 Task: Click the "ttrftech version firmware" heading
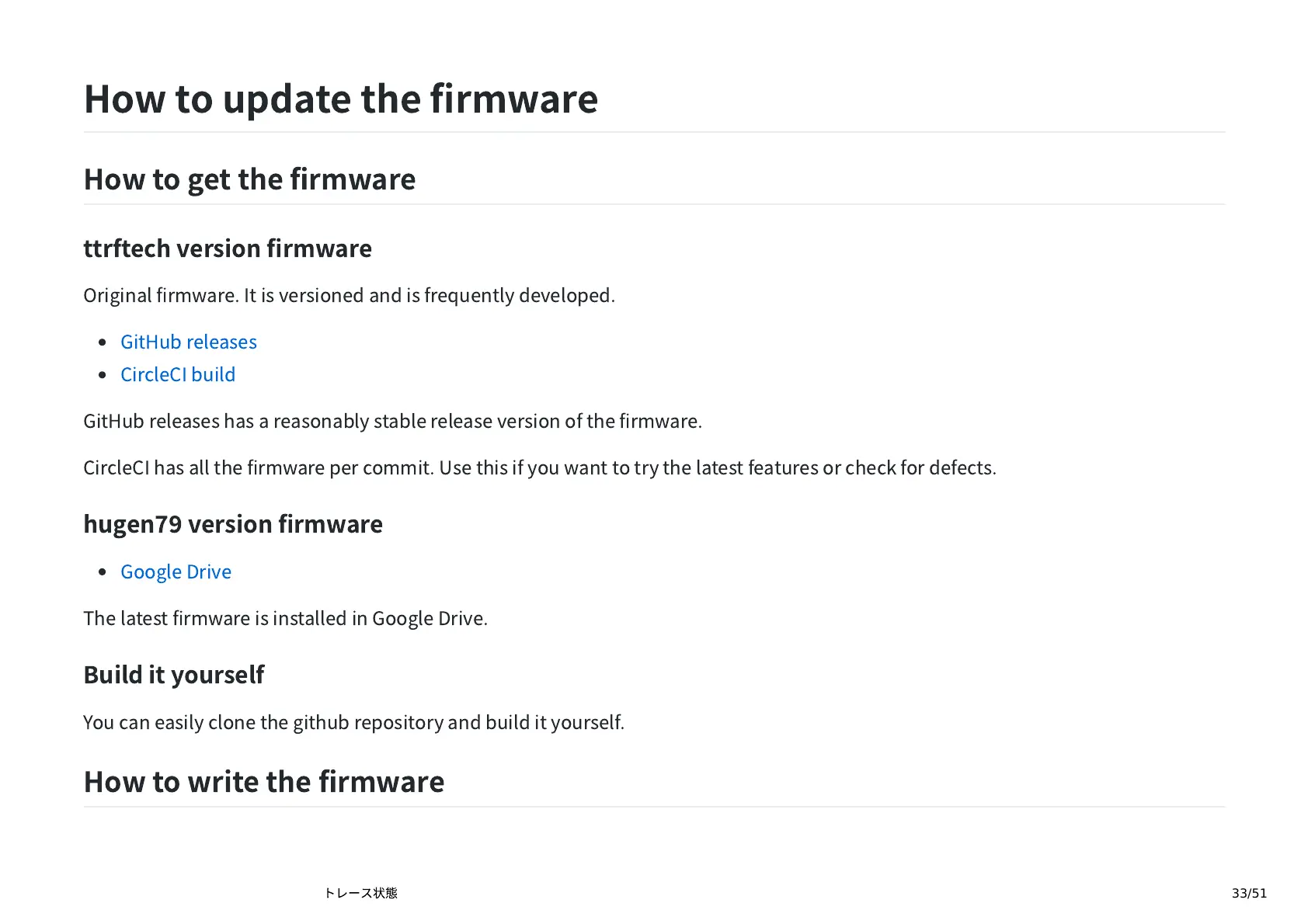click(x=227, y=248)
